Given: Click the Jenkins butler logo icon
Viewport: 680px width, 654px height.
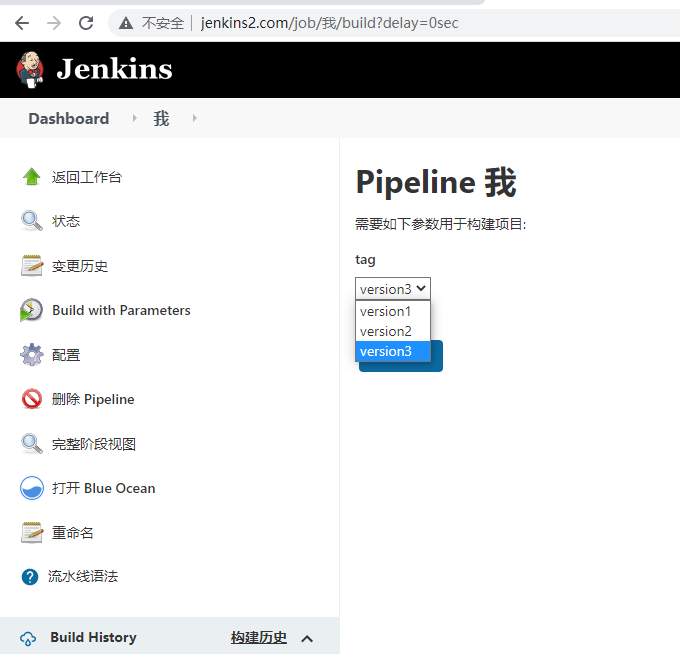Looking at the screenshot, I should [x=30, y=70].
